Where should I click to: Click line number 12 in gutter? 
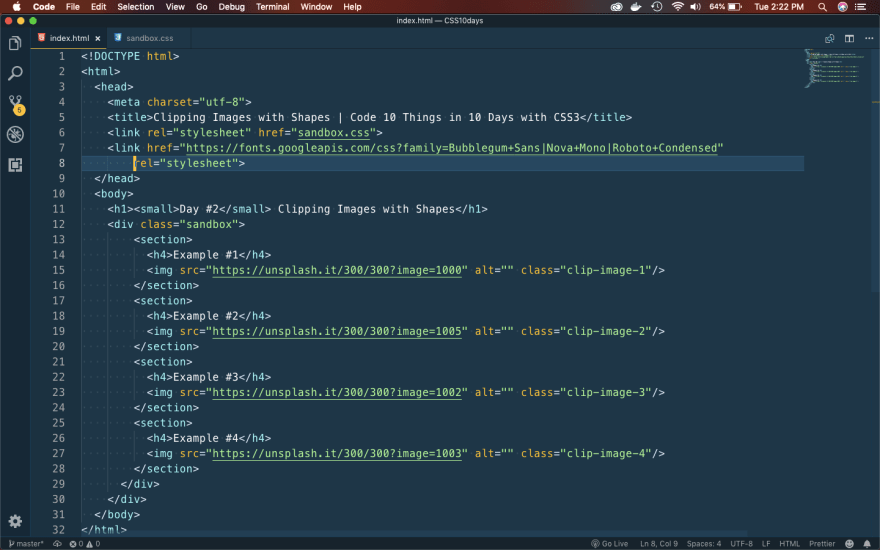tap(58, 224)
